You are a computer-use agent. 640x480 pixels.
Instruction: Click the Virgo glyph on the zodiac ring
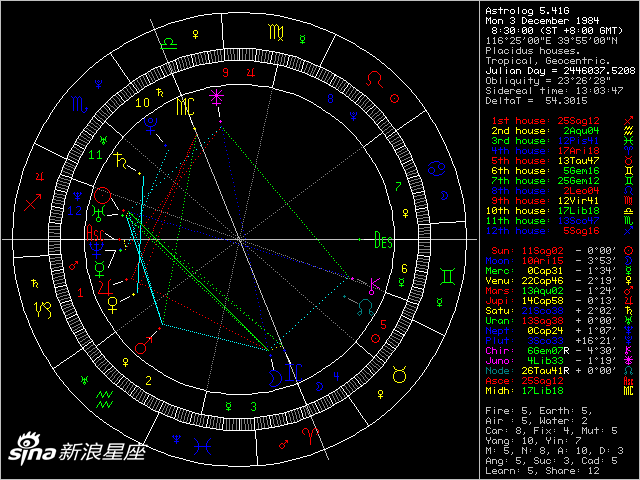point(274,33)
